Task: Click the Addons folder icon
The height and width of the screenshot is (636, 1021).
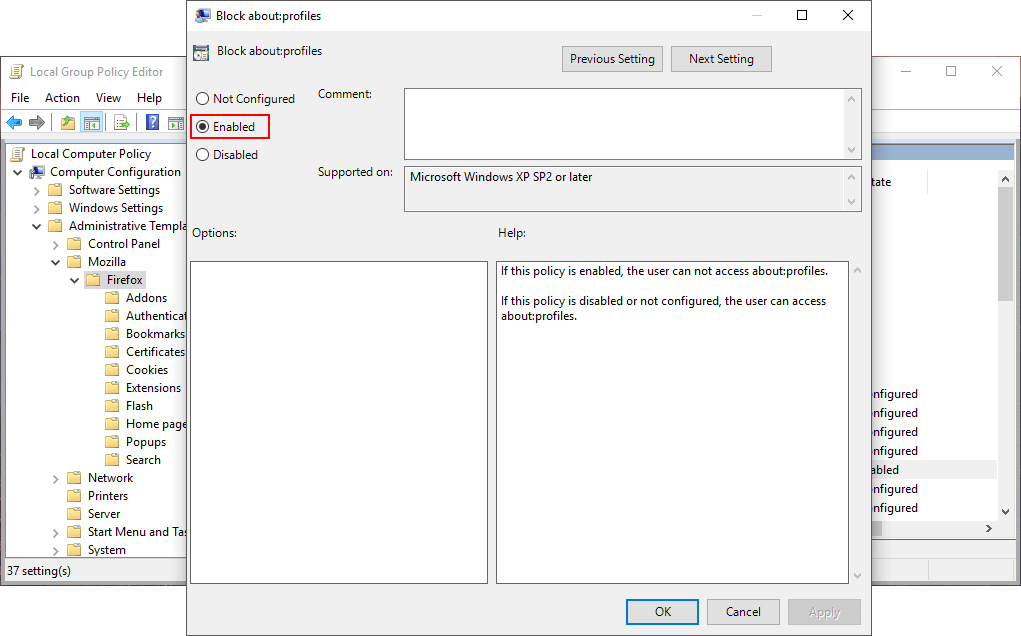Action: click(112, 297)
